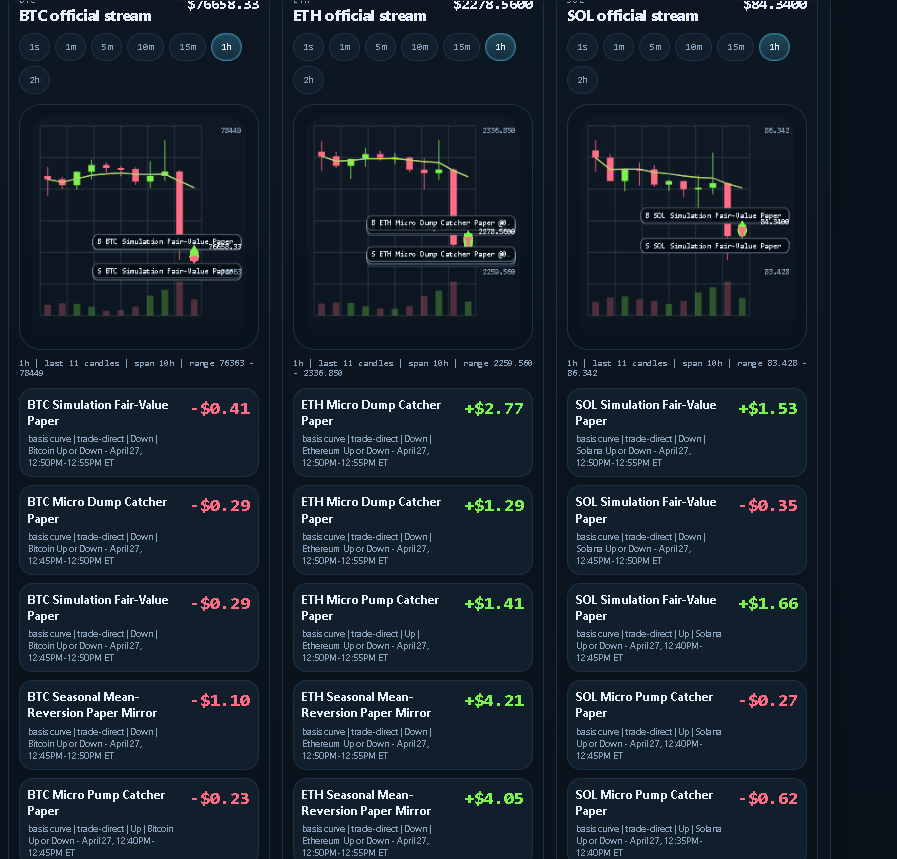The width and height of the screenshot is (897, 859).
Task: Click S BTC Simulation Fair-Value chart marker
Action: point(167,271)
